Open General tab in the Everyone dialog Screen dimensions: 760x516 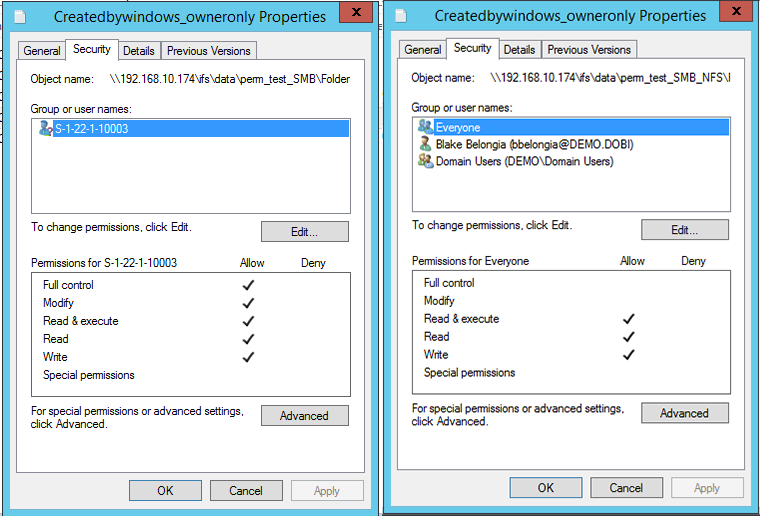tap(423, 49)
